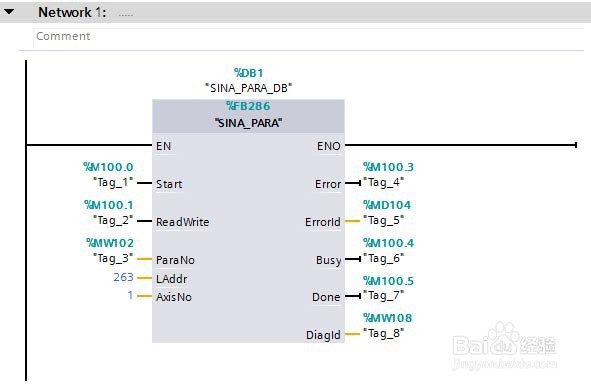The height and width of the screenshot is (385, 591).
Task: Collapse Network 1 with the triangle arrow
Action: tap(9, 12)
